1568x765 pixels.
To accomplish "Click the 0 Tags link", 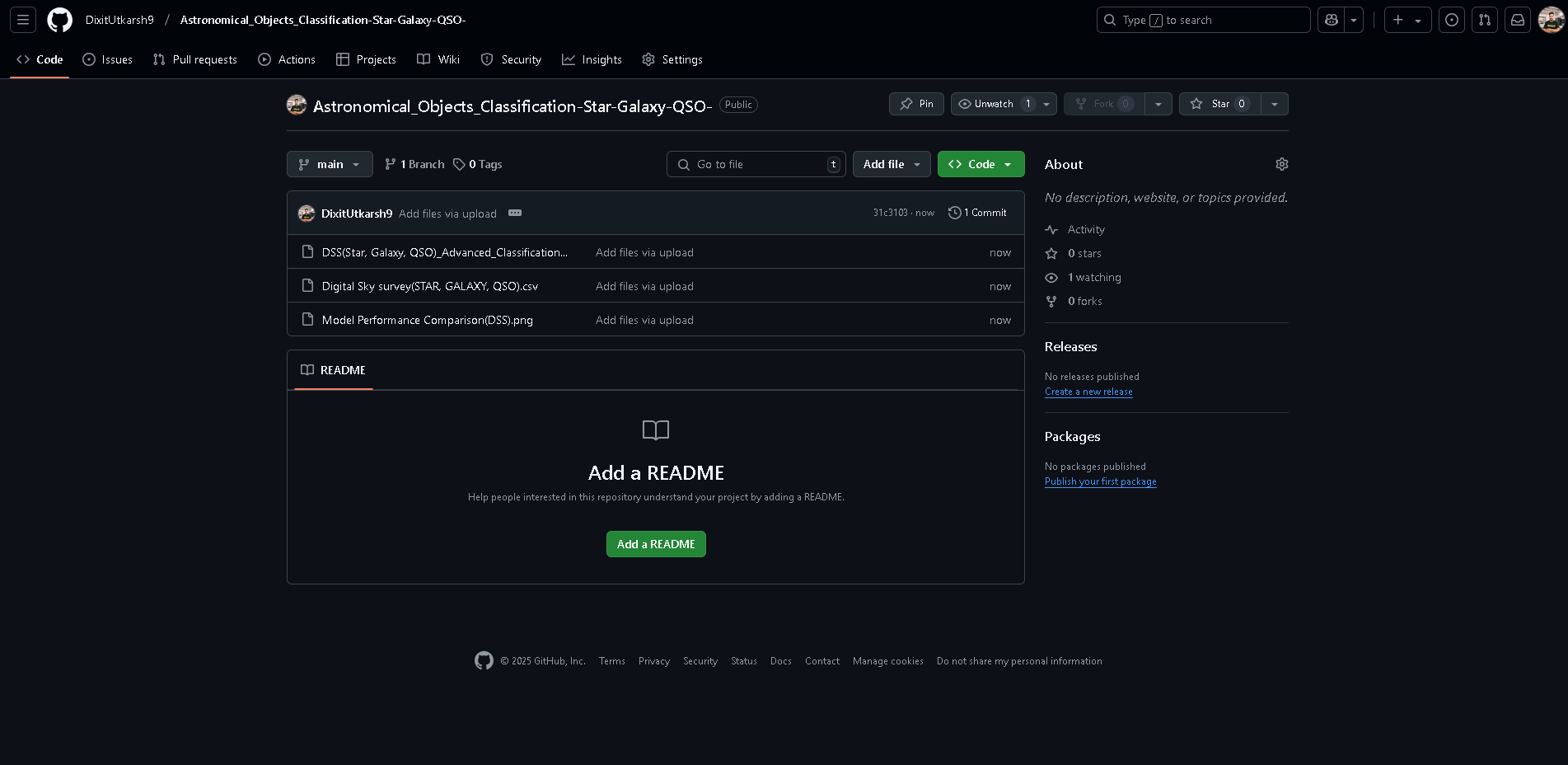I will click(x=478, y=164).
